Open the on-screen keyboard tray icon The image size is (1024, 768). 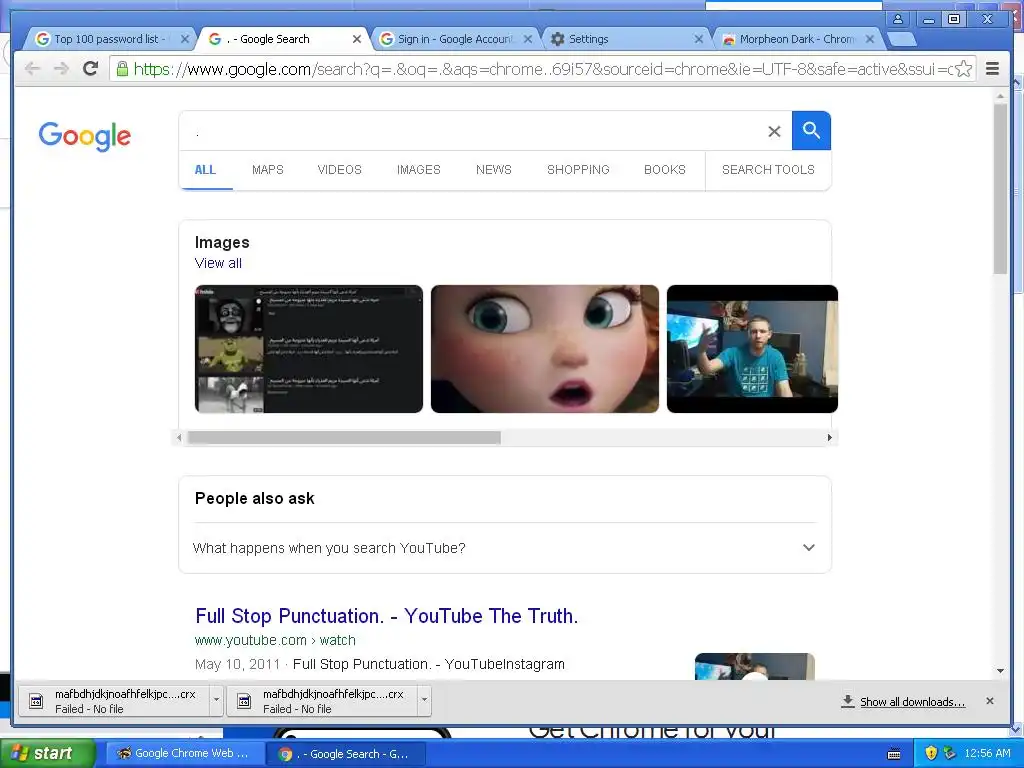click(x=894, y=754)
